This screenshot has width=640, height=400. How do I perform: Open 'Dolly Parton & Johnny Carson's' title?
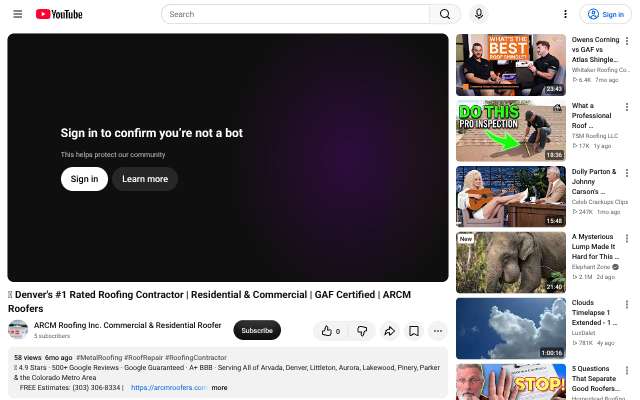[594, 182]
